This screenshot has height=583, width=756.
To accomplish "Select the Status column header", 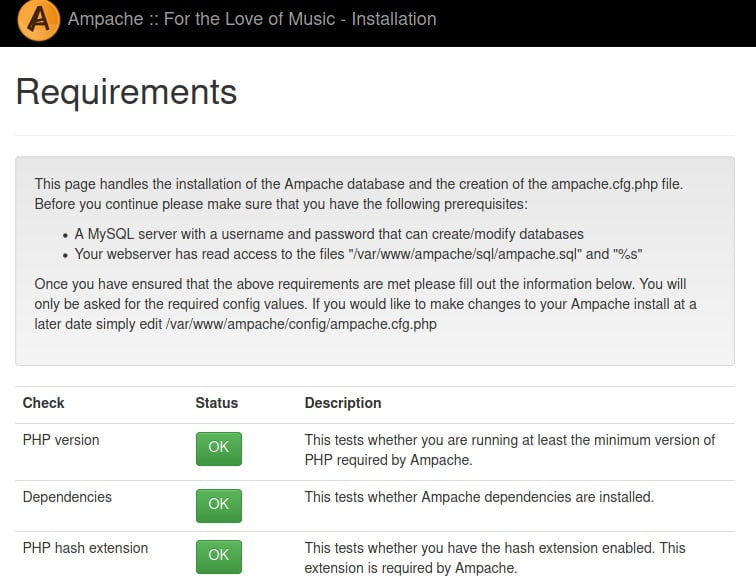I will [216, 403].
